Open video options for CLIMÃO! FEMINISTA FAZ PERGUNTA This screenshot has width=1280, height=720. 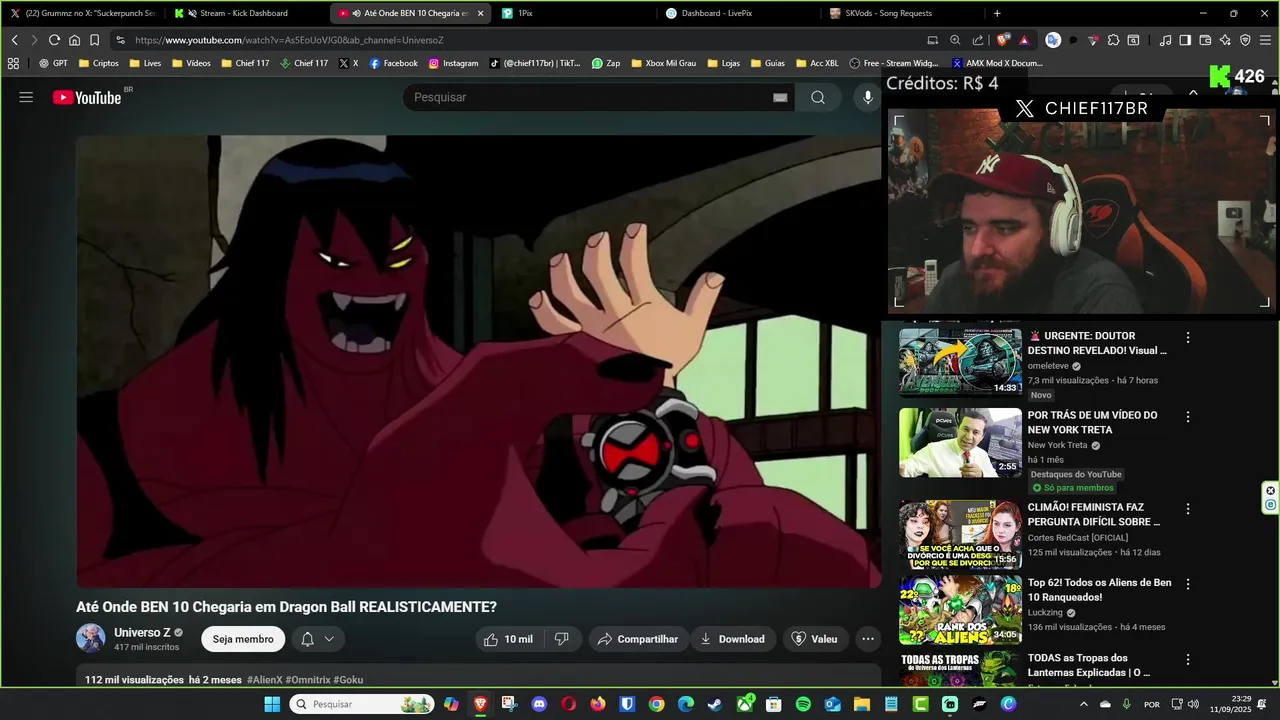point(1188,509)
